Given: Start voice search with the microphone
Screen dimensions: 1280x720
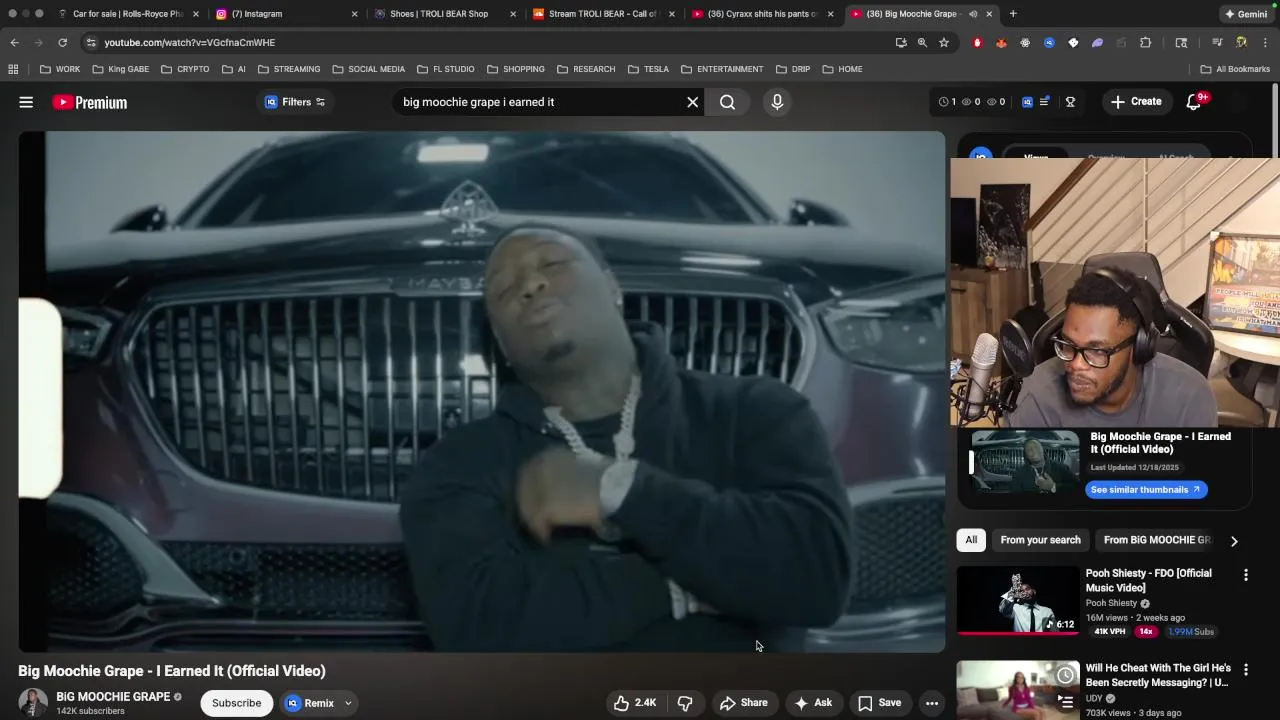Looking at the screenshot, I should pos(777,102).
